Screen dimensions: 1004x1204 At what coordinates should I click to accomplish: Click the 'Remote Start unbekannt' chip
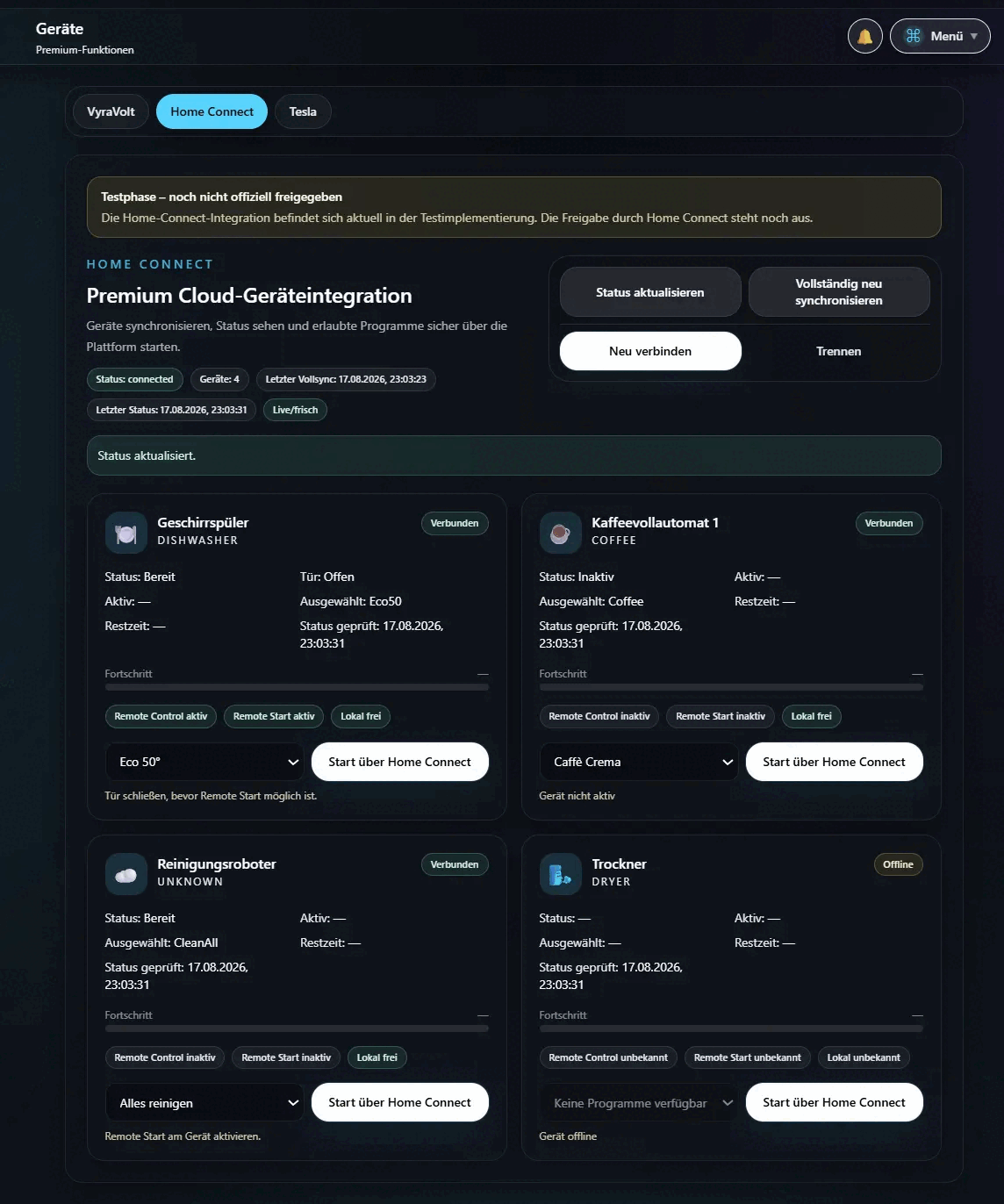[x=748, y=1057]
